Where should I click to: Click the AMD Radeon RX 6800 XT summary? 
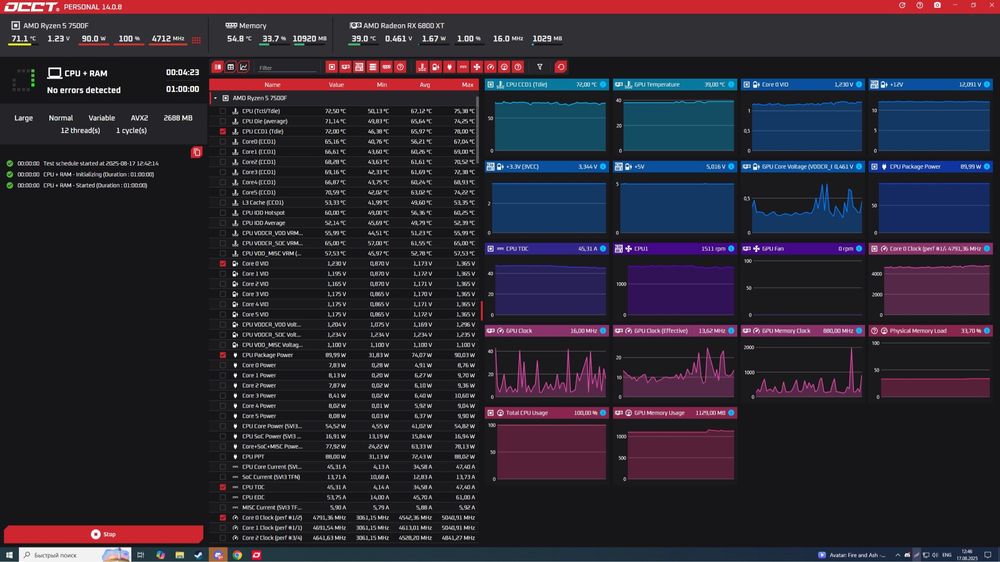coord(456,33)
